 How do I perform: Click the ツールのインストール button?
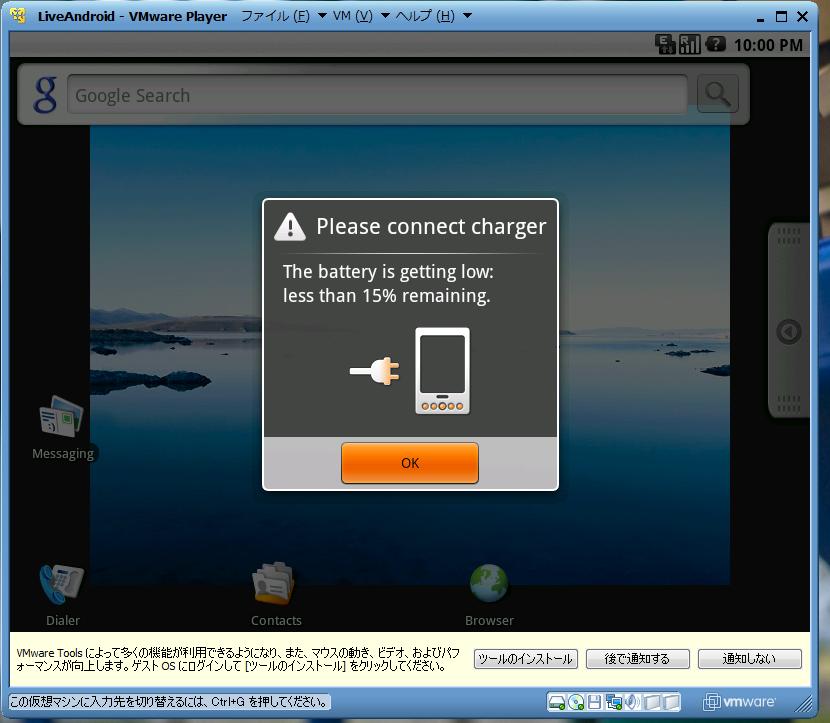pos(525,659)
